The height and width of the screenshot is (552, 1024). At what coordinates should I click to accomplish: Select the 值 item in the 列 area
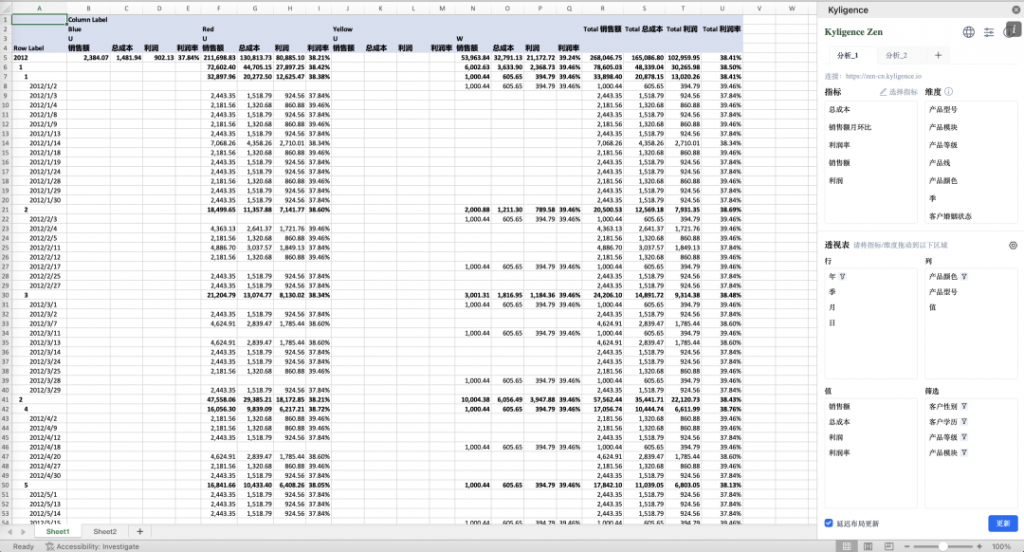coord(933,308)
